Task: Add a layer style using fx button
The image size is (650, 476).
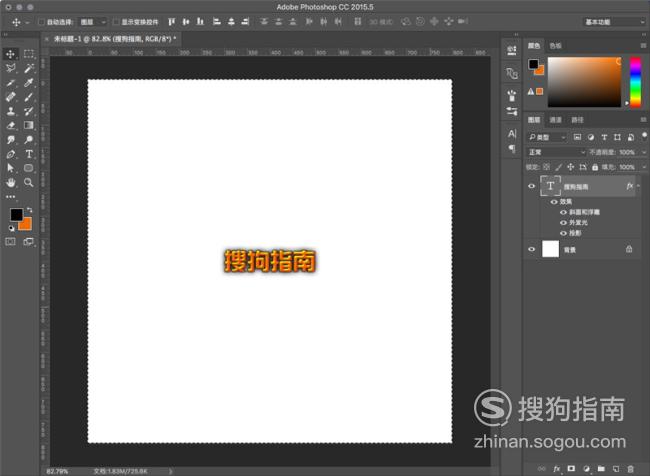Action: coord(556,469)
